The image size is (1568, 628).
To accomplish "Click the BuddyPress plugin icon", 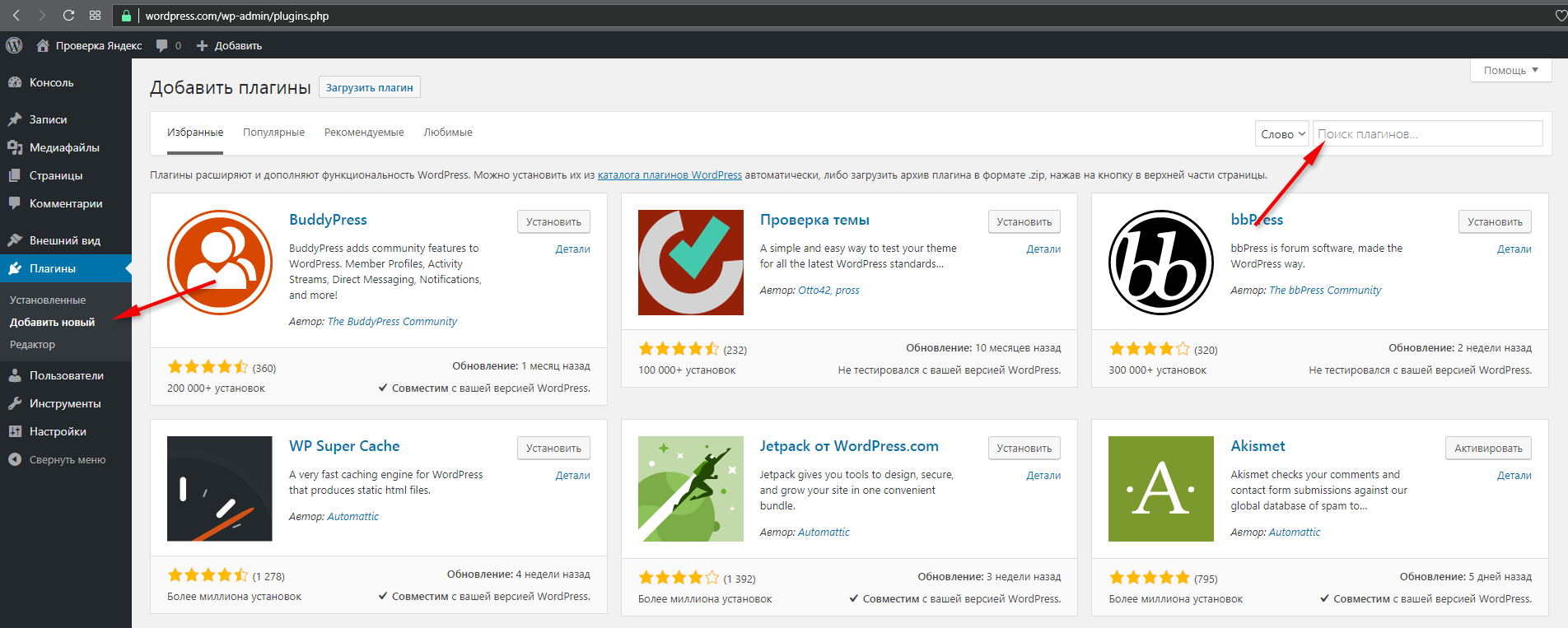I will point(220,263).
